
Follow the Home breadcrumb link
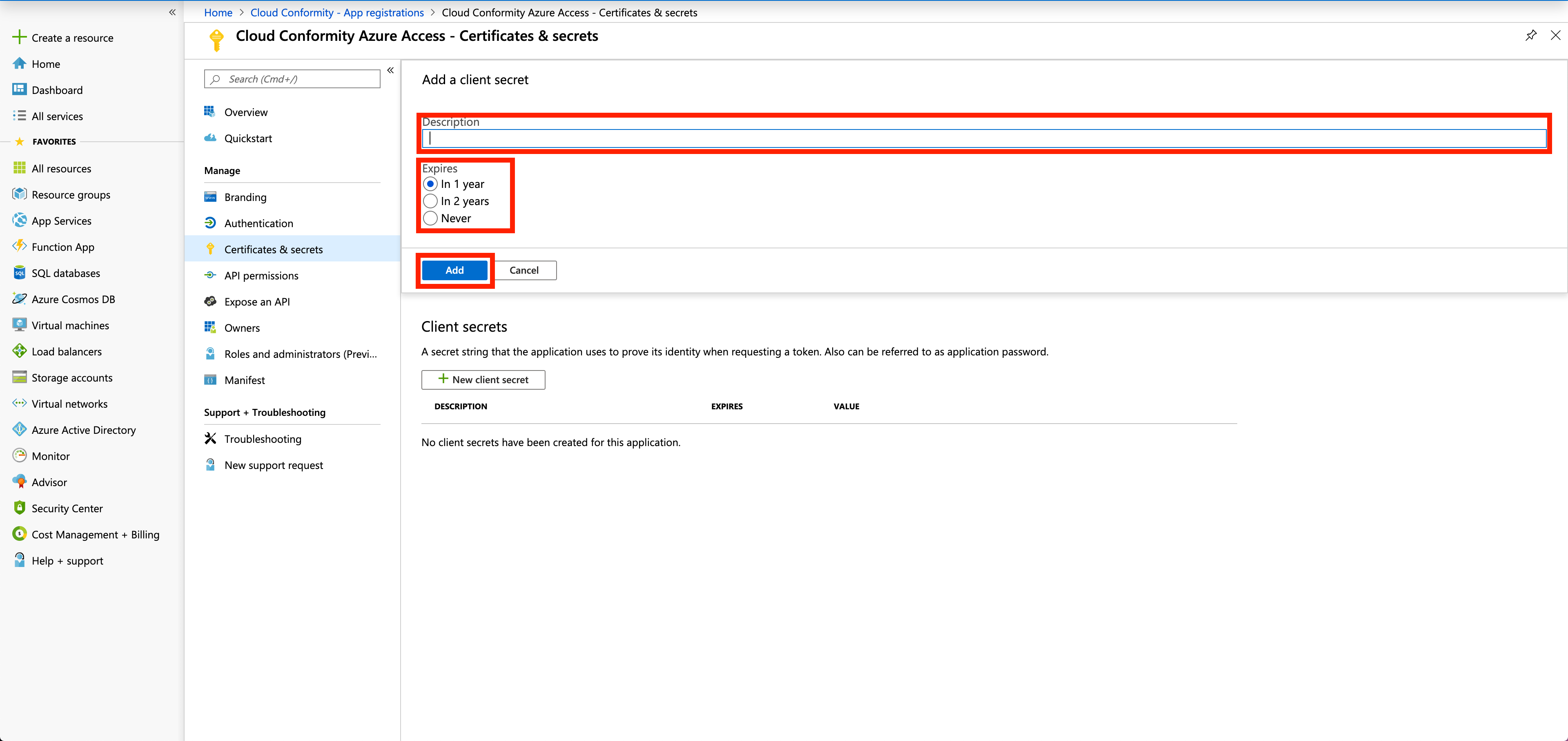[x=218, y=12]
